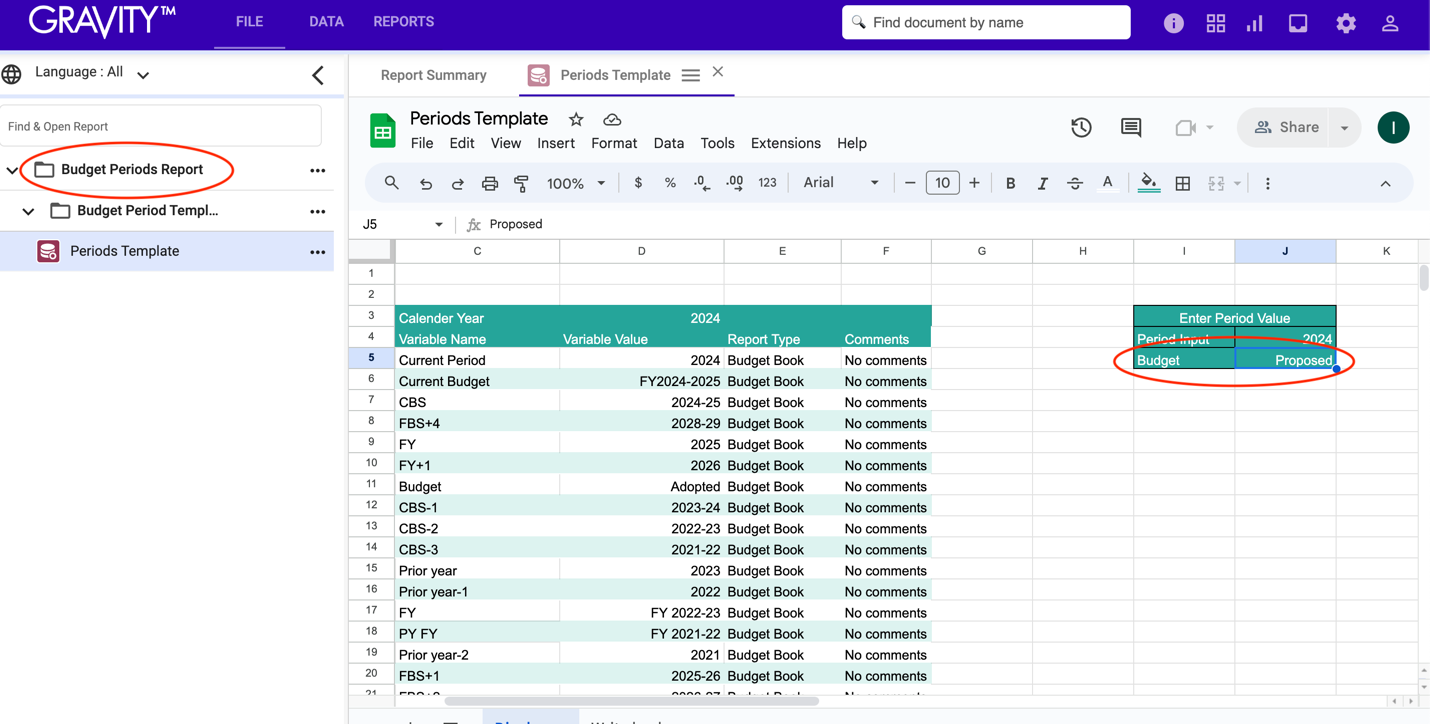Open the user profile icon

click(1390, 23)
